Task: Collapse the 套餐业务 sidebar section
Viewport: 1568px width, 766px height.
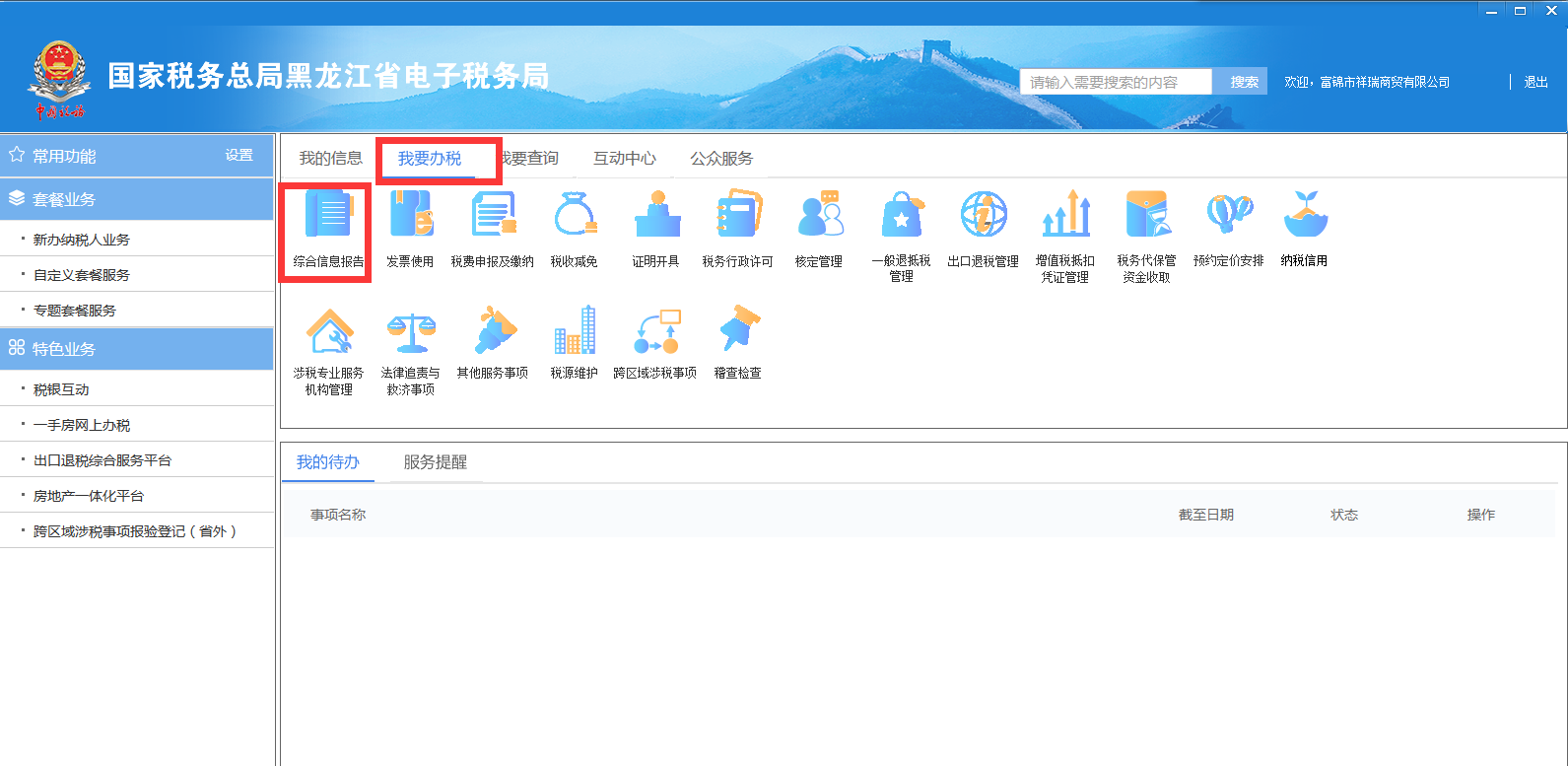Action: 137,199
